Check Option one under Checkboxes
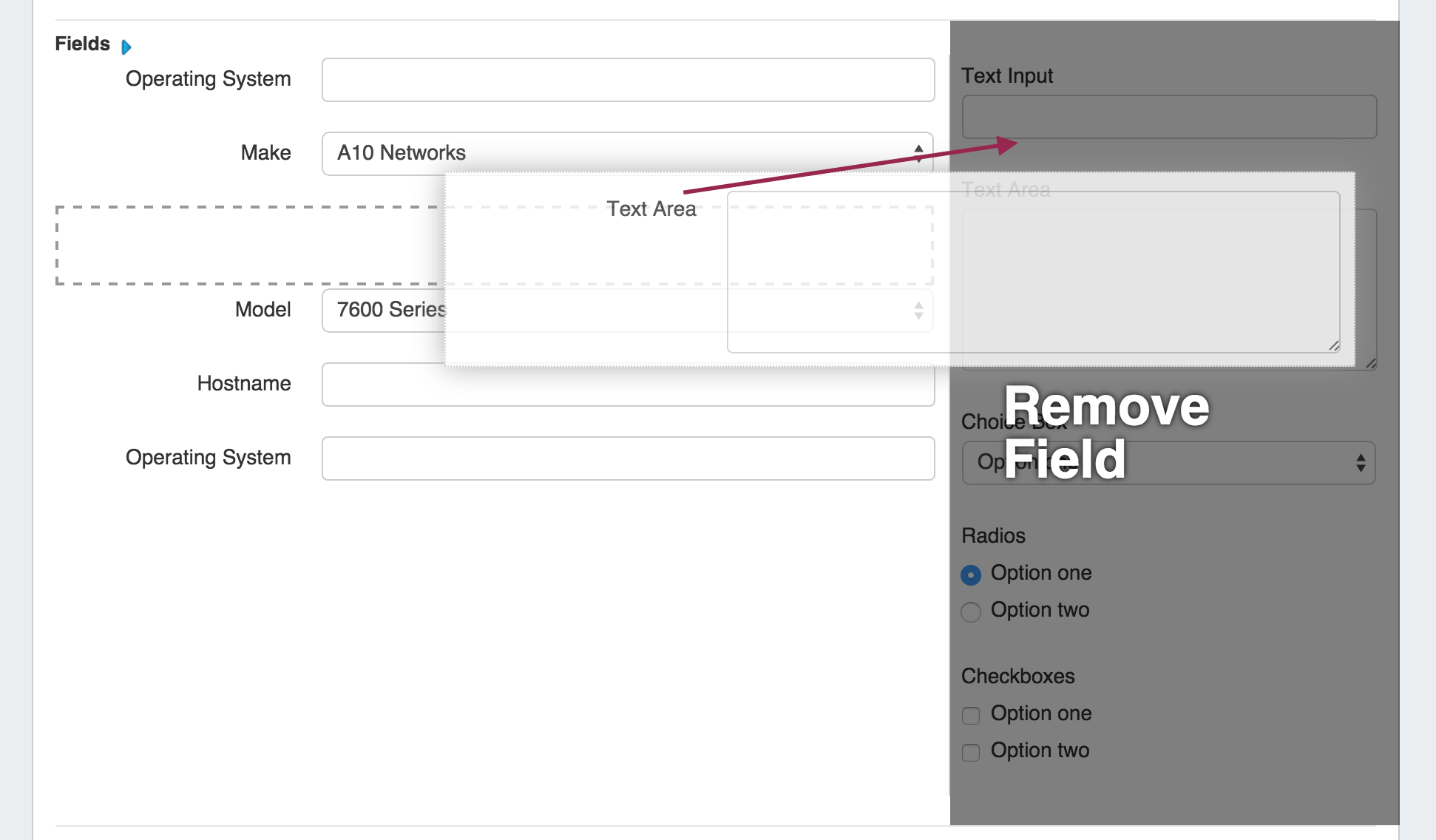The image size is (1436, 840). 971,715
